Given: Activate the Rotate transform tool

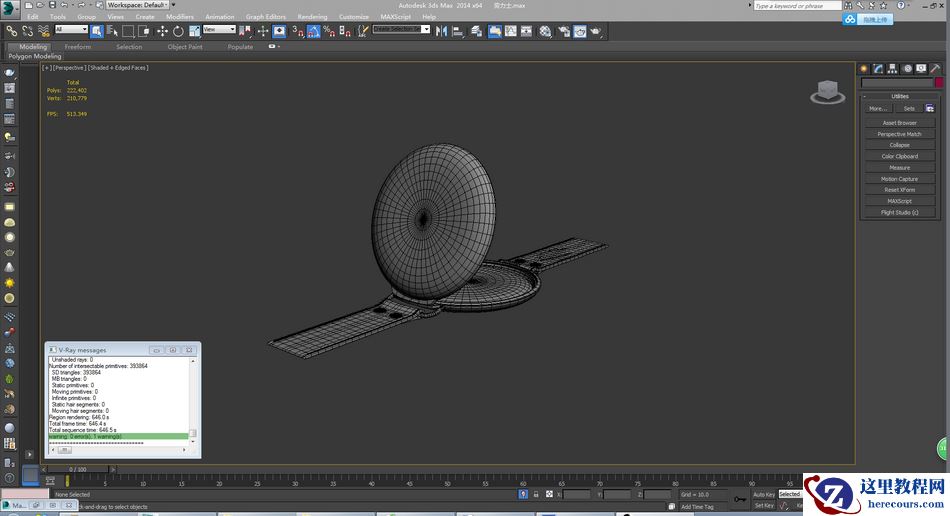Looking at the screenshot, I should pyautogui.click(x=178, y=31).
